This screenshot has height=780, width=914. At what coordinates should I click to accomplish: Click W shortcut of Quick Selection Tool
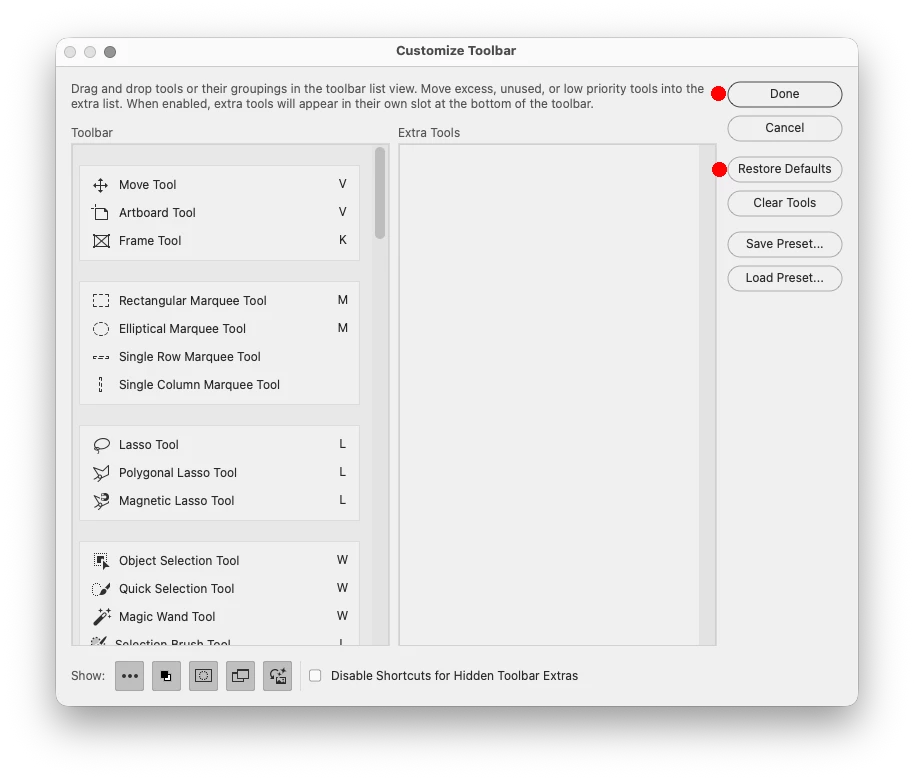pos(343,588)
